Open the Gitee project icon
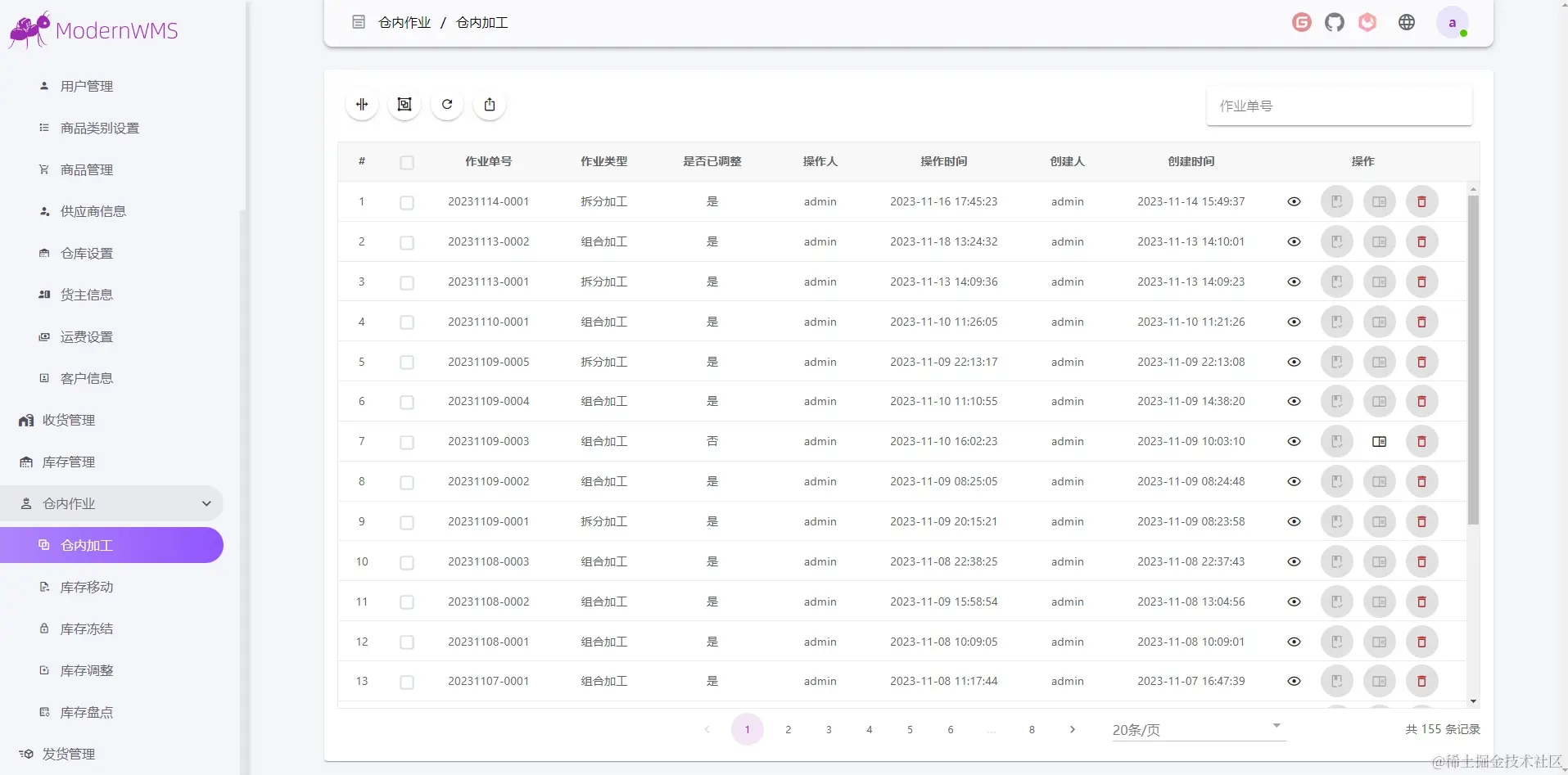 point(1301,22)
